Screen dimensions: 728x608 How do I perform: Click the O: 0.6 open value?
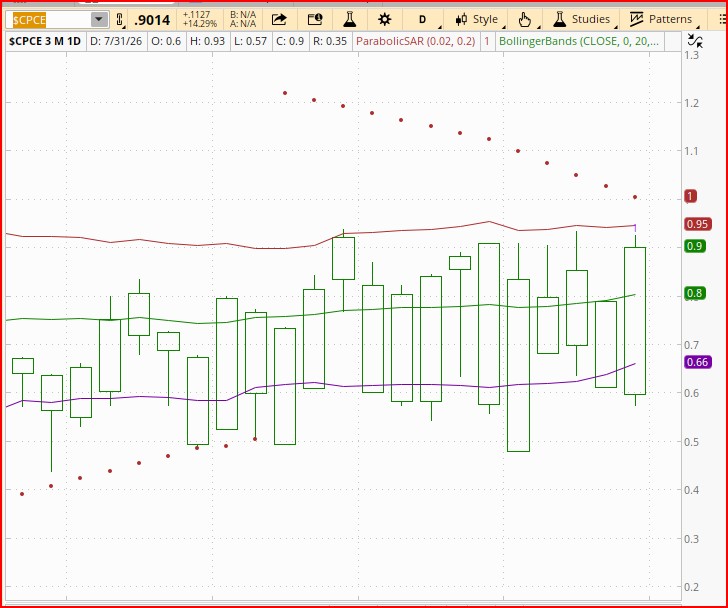166,41
